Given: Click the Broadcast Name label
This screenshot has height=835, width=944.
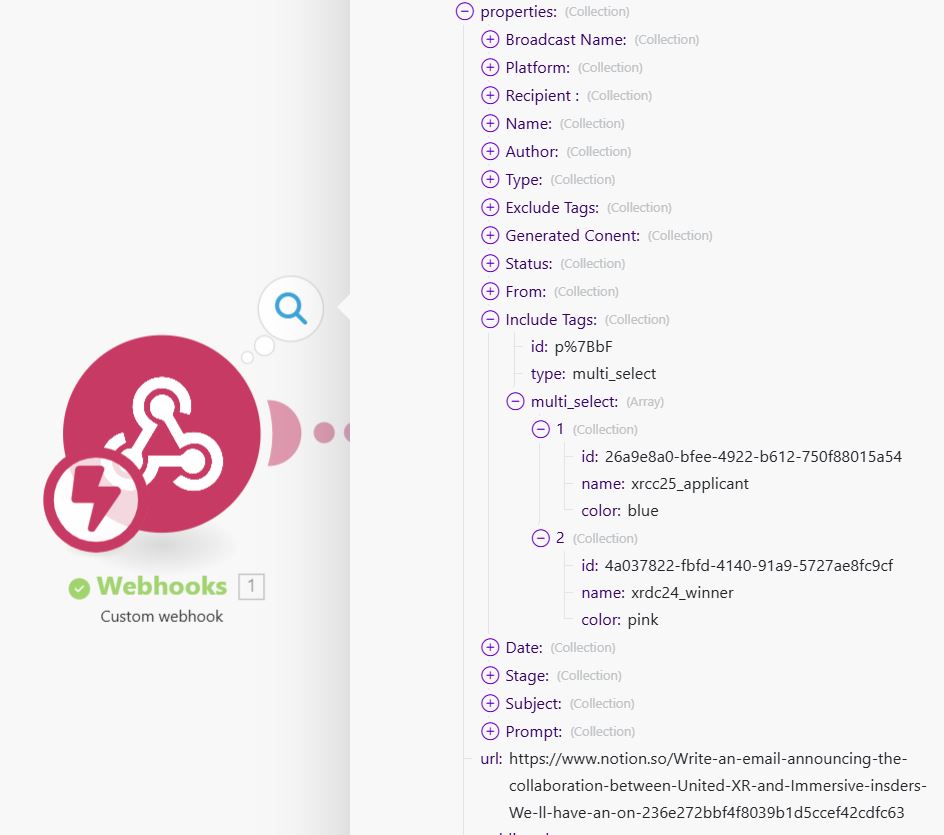Looking at the screenshot, I should point(566,40).
